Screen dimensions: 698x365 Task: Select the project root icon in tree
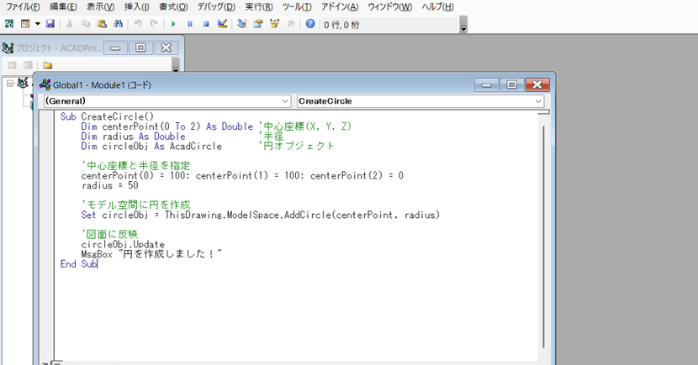pyautogui.click(x=23, y=83)
